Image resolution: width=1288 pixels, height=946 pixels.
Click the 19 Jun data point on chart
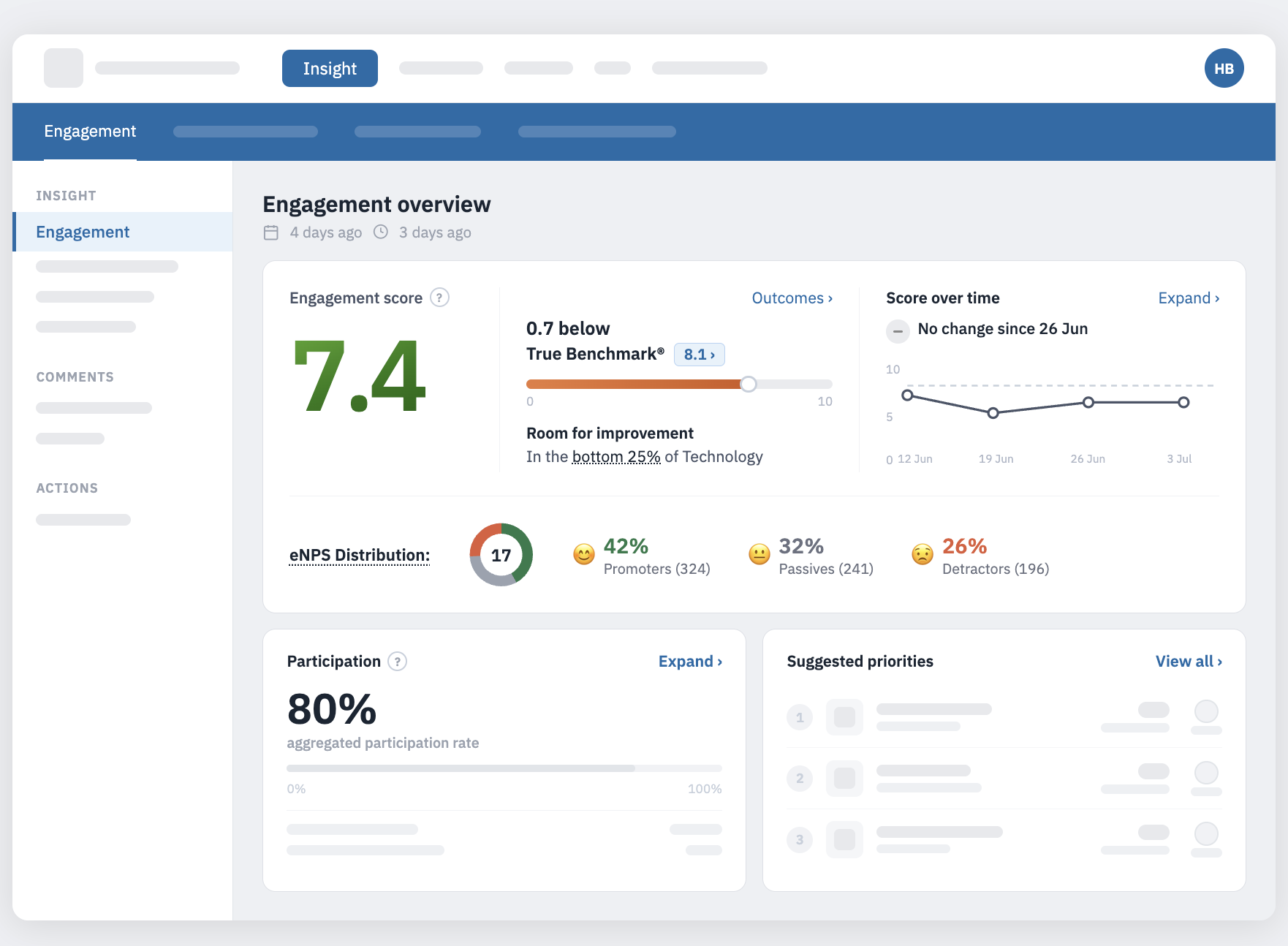tap(993, 413)
